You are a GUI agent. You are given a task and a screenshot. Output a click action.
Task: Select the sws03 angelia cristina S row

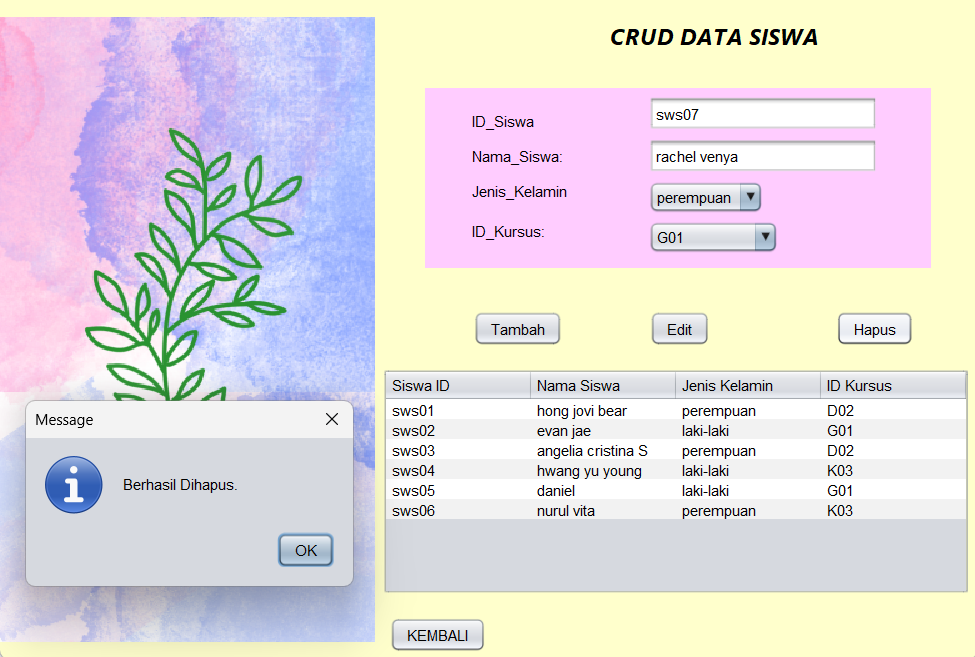click(600, 450)
